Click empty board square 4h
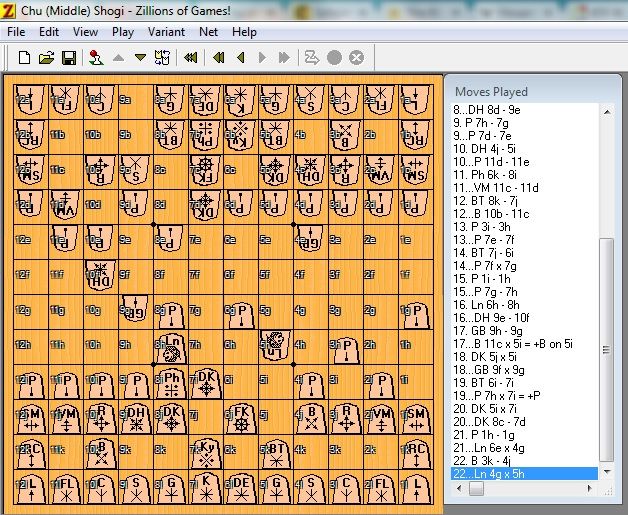The width and height of the screenshot is (628, 515). click(x=311, y=346)
